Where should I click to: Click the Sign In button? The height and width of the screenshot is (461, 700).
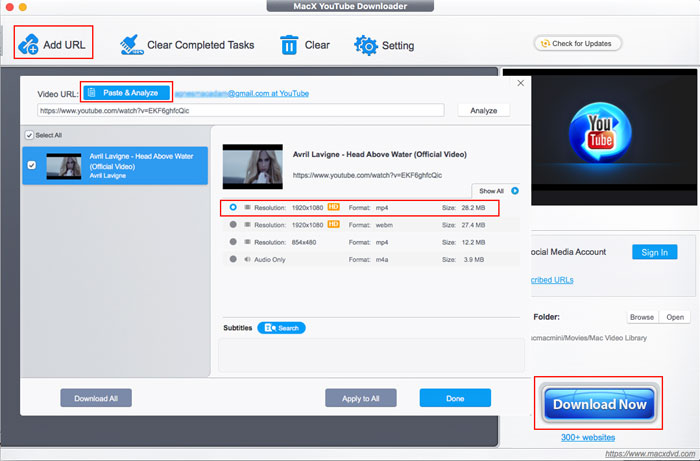[x=654, y=252]
